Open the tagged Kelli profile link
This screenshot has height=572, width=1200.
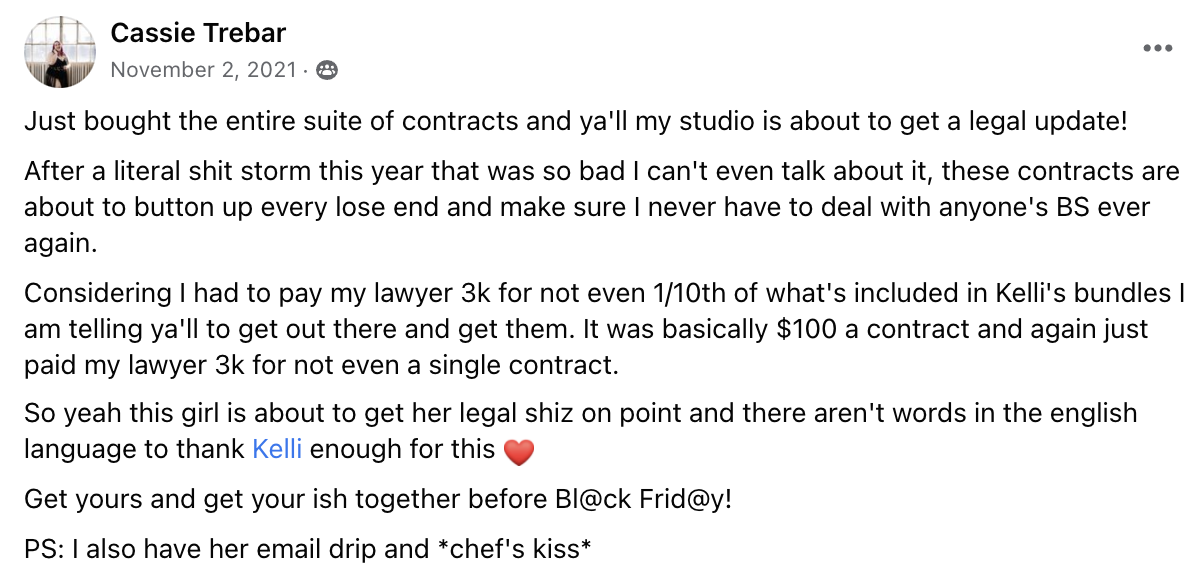277,449
